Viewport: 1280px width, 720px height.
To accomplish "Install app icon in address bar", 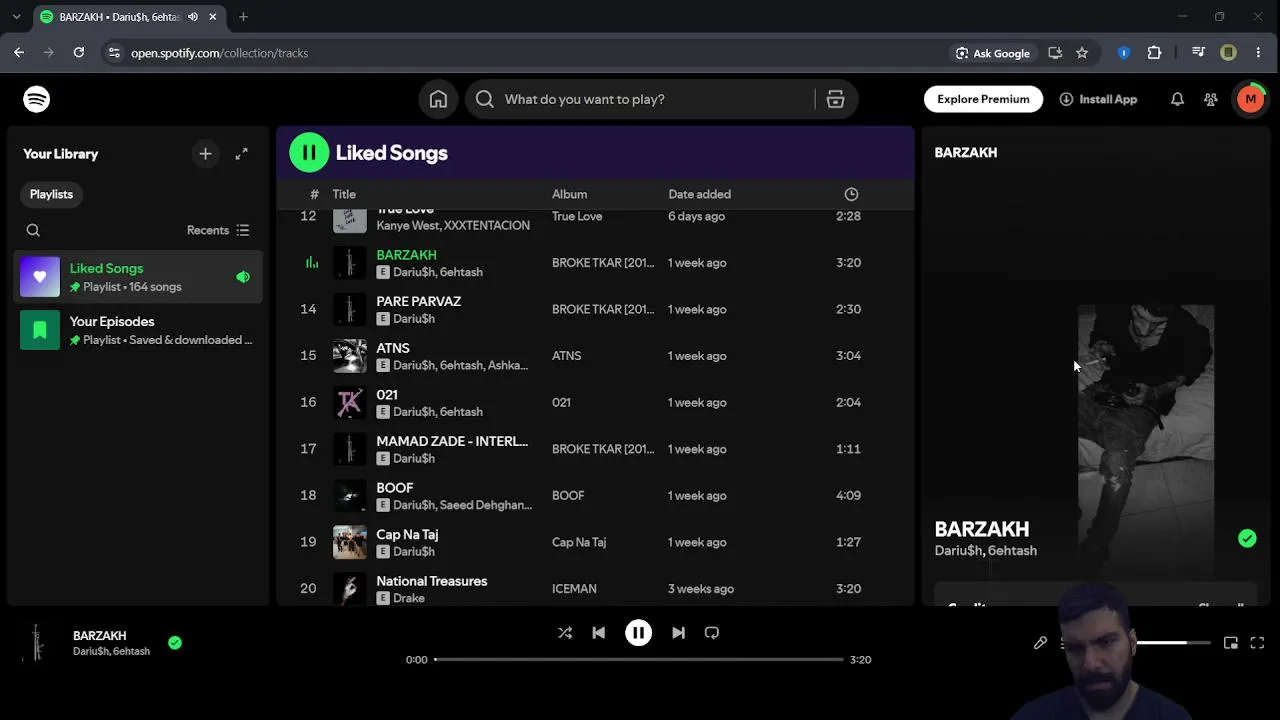I will [x=1055, y=53].
